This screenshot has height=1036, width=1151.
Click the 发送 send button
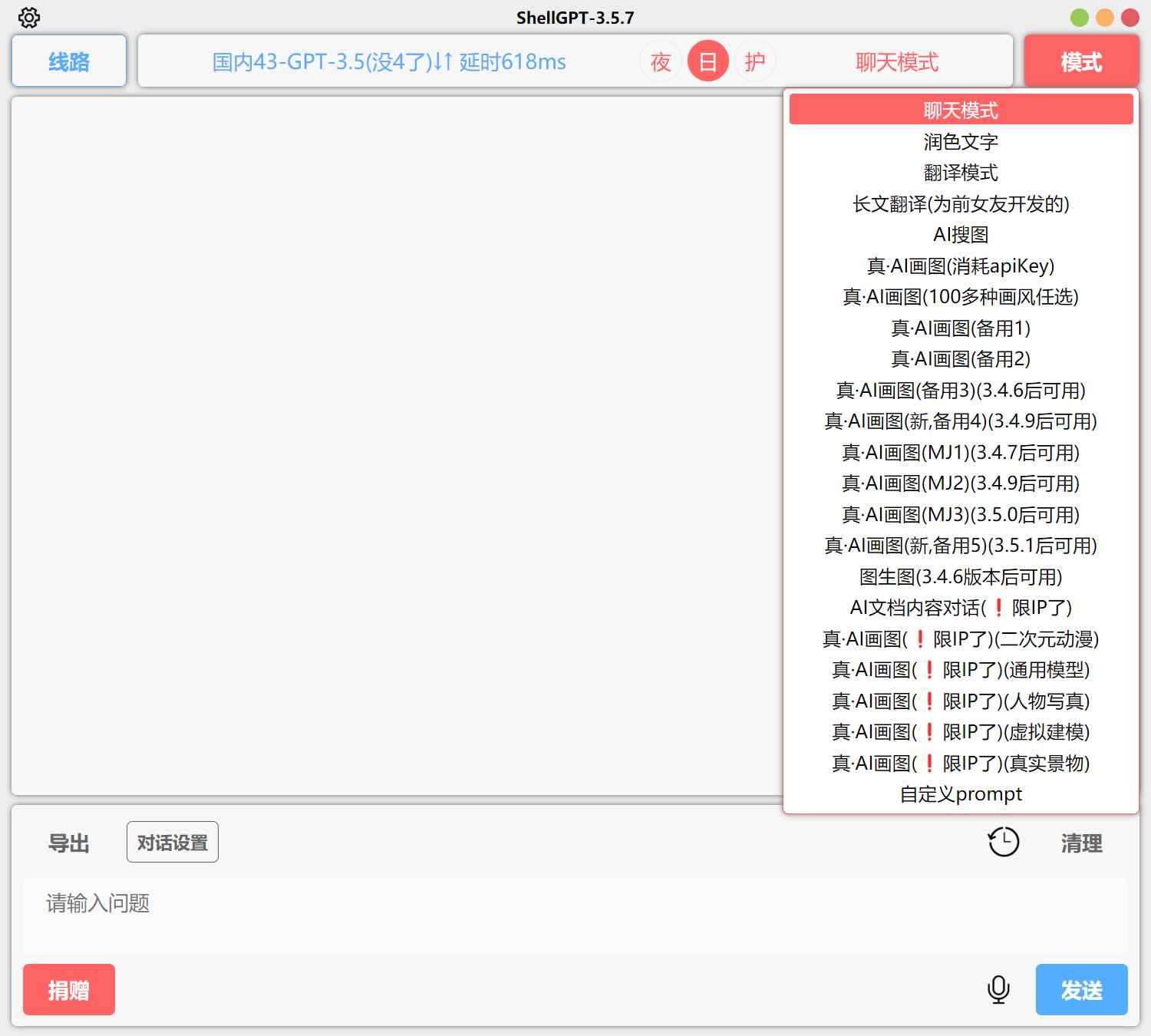[1081, 990]
